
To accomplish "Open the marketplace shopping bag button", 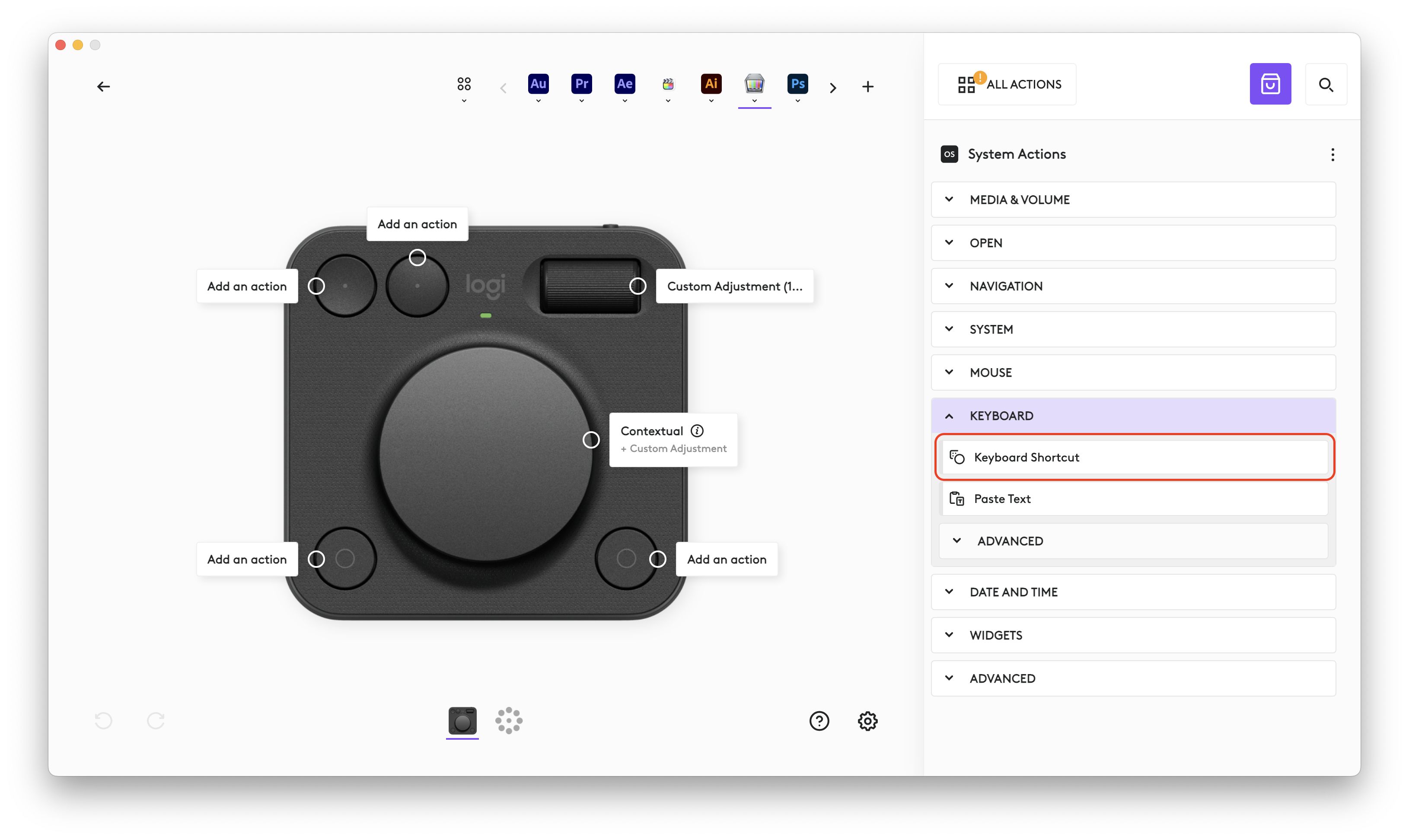I will pos(1270,84).
